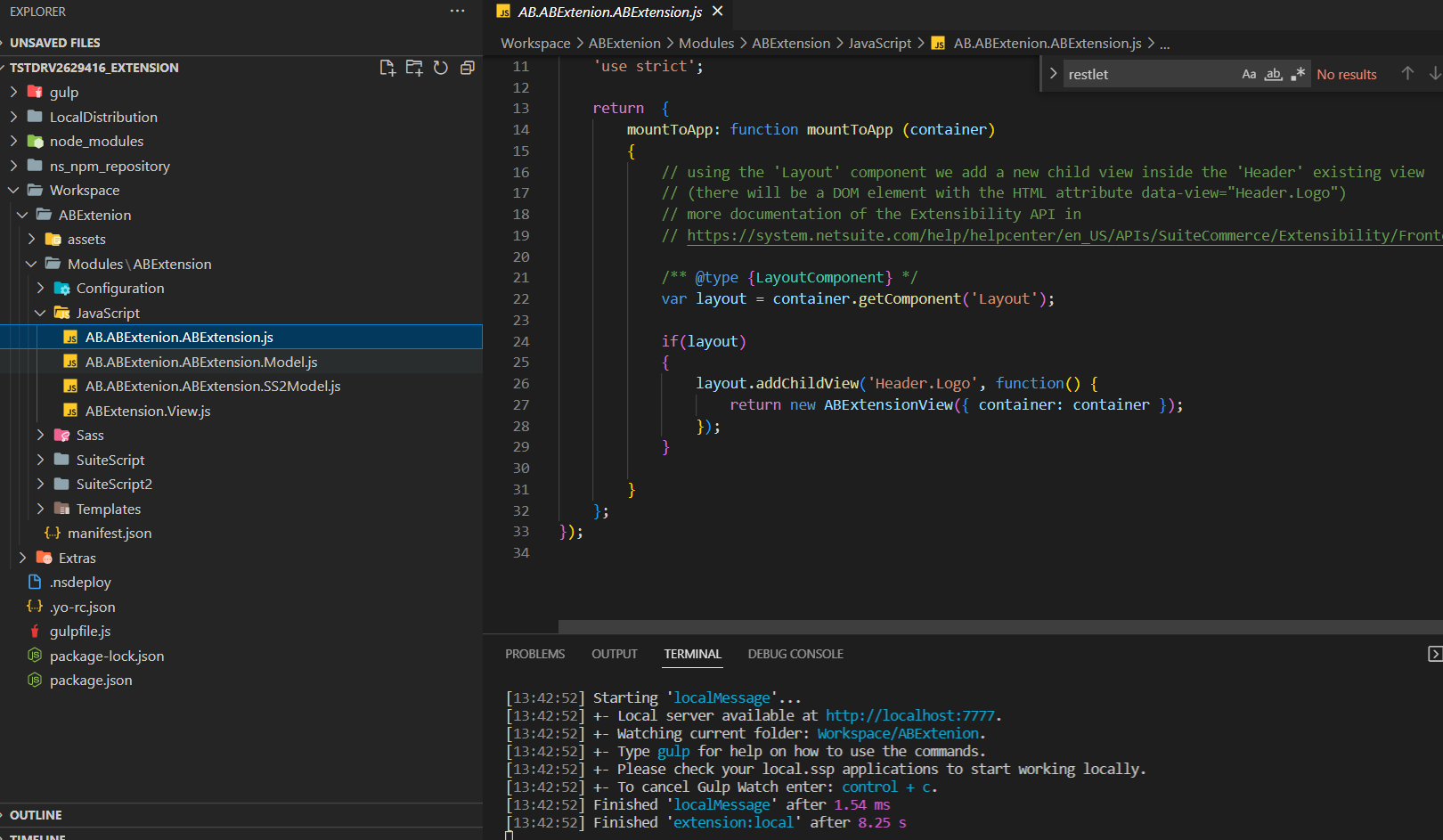
Task: Collapse the JavaScript folder
Action: (40, 313)
